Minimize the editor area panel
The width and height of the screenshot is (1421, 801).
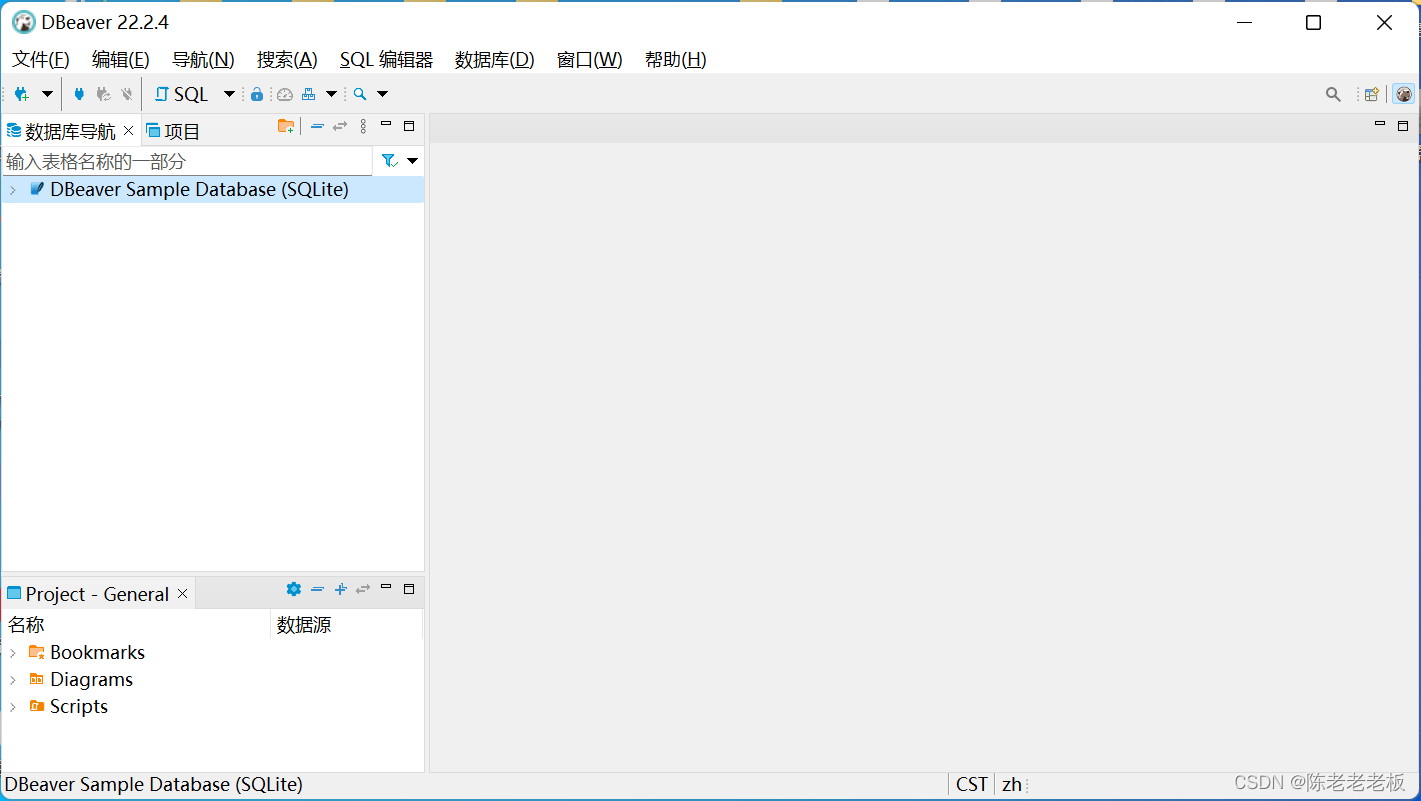tap(1380, 124)
